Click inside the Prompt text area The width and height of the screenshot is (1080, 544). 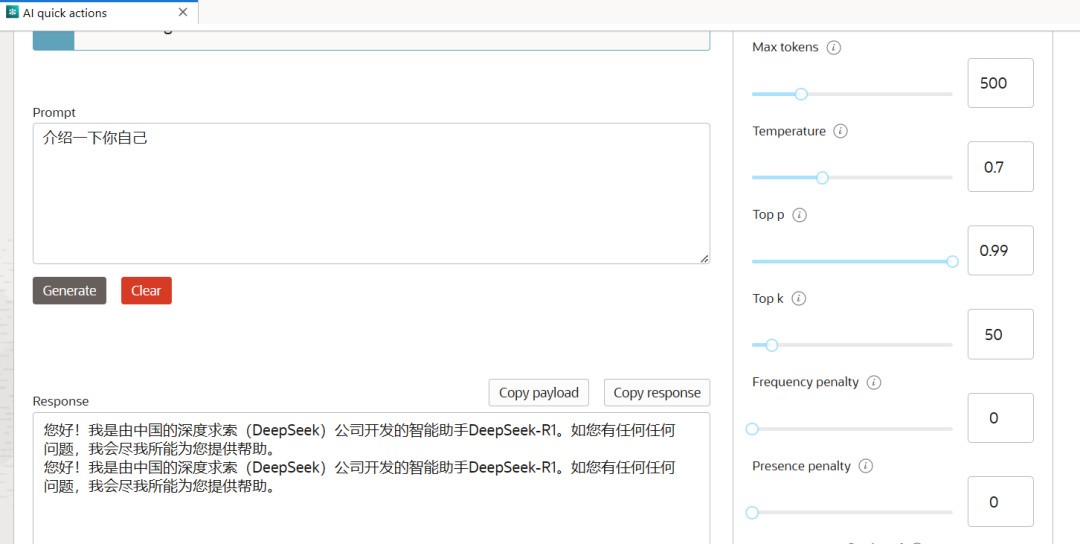pyautogui.click(x=371, y=193)
